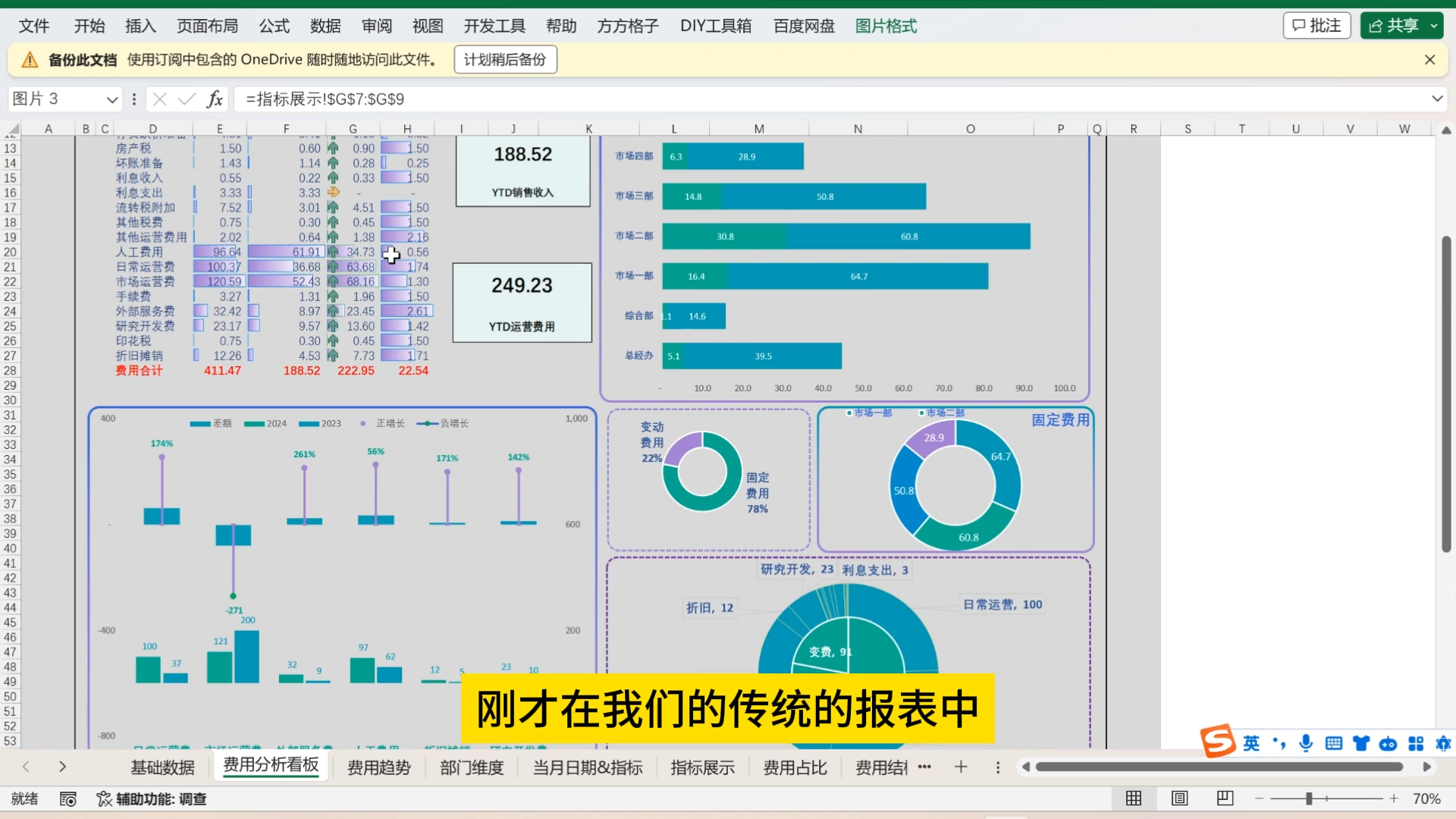Image resolution: width=1456 pixels, height=819 pixels.
Task: Open the 百度网盘 ribbon tab
Action: pos(804,26)
